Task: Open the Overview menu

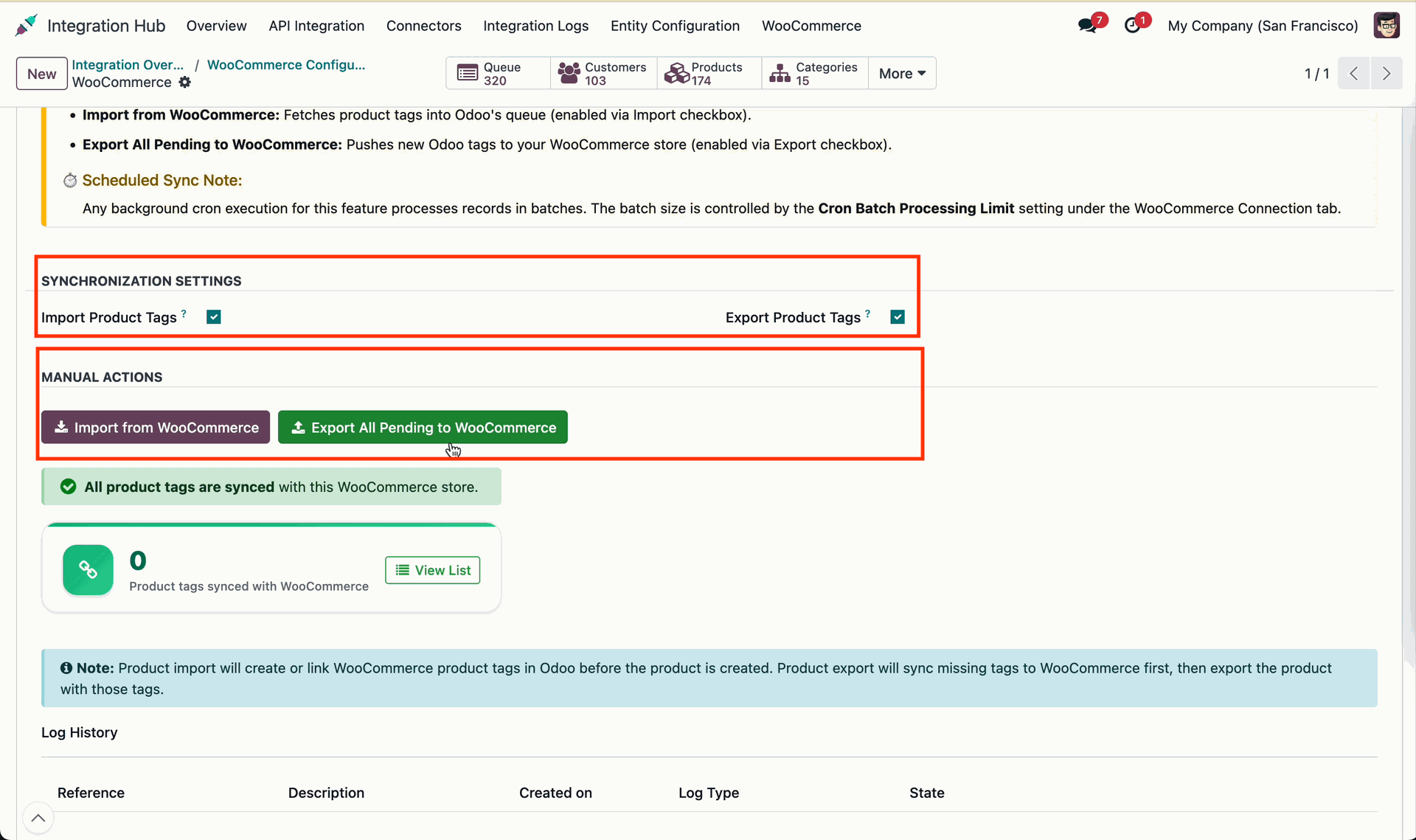Action: tap(216, 26)
